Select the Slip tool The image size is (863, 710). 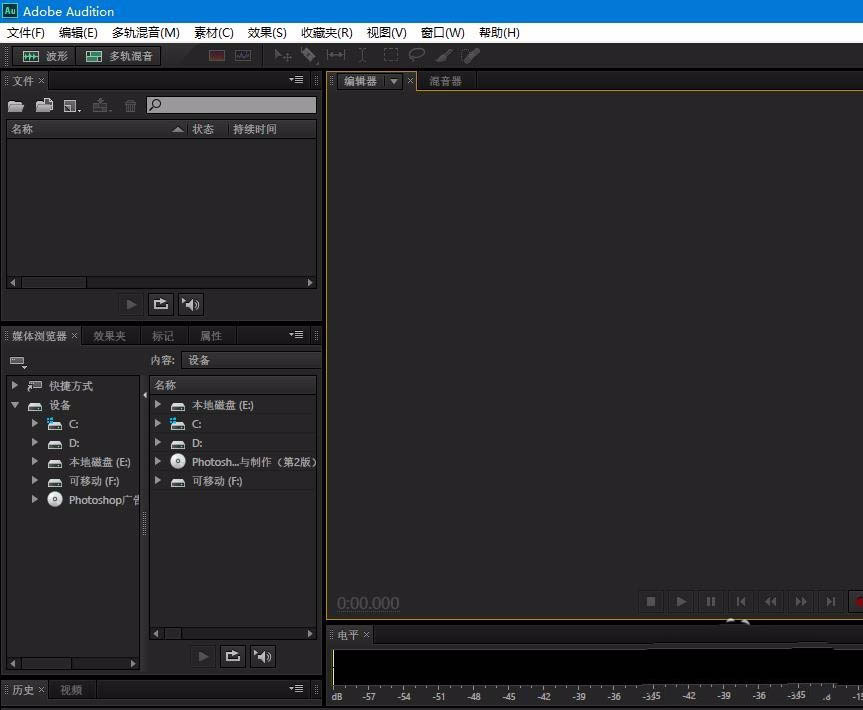coord(336,55)
